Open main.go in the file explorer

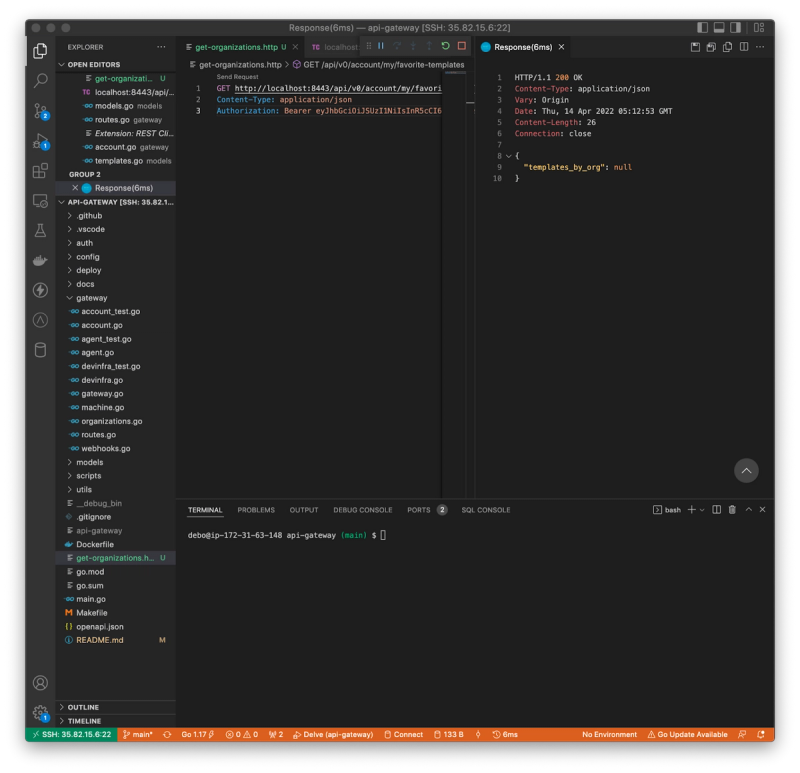pos(91,599)
